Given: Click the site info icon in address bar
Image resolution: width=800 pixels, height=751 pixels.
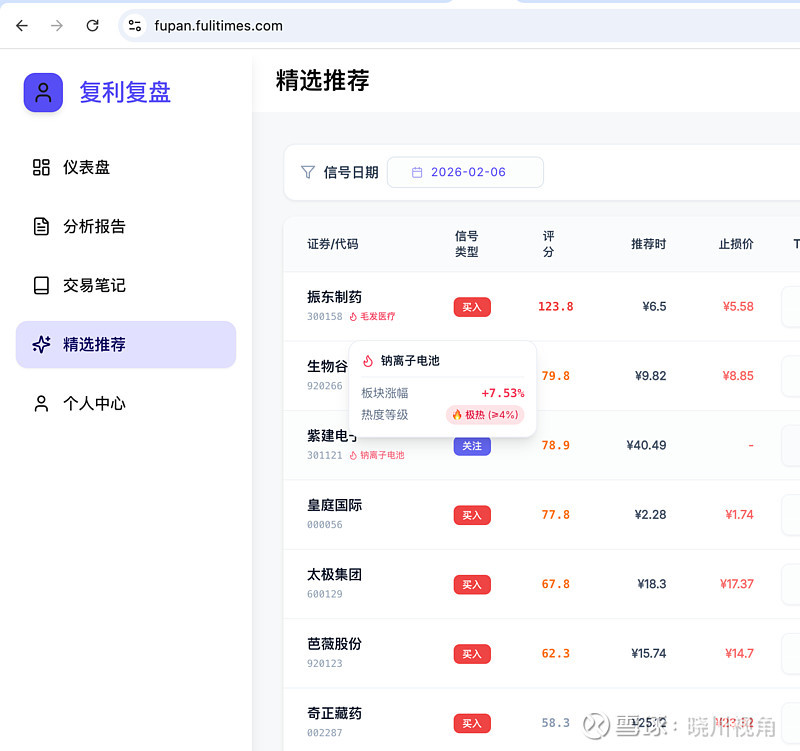Looking at the screenshot, I should pos(135,26).
